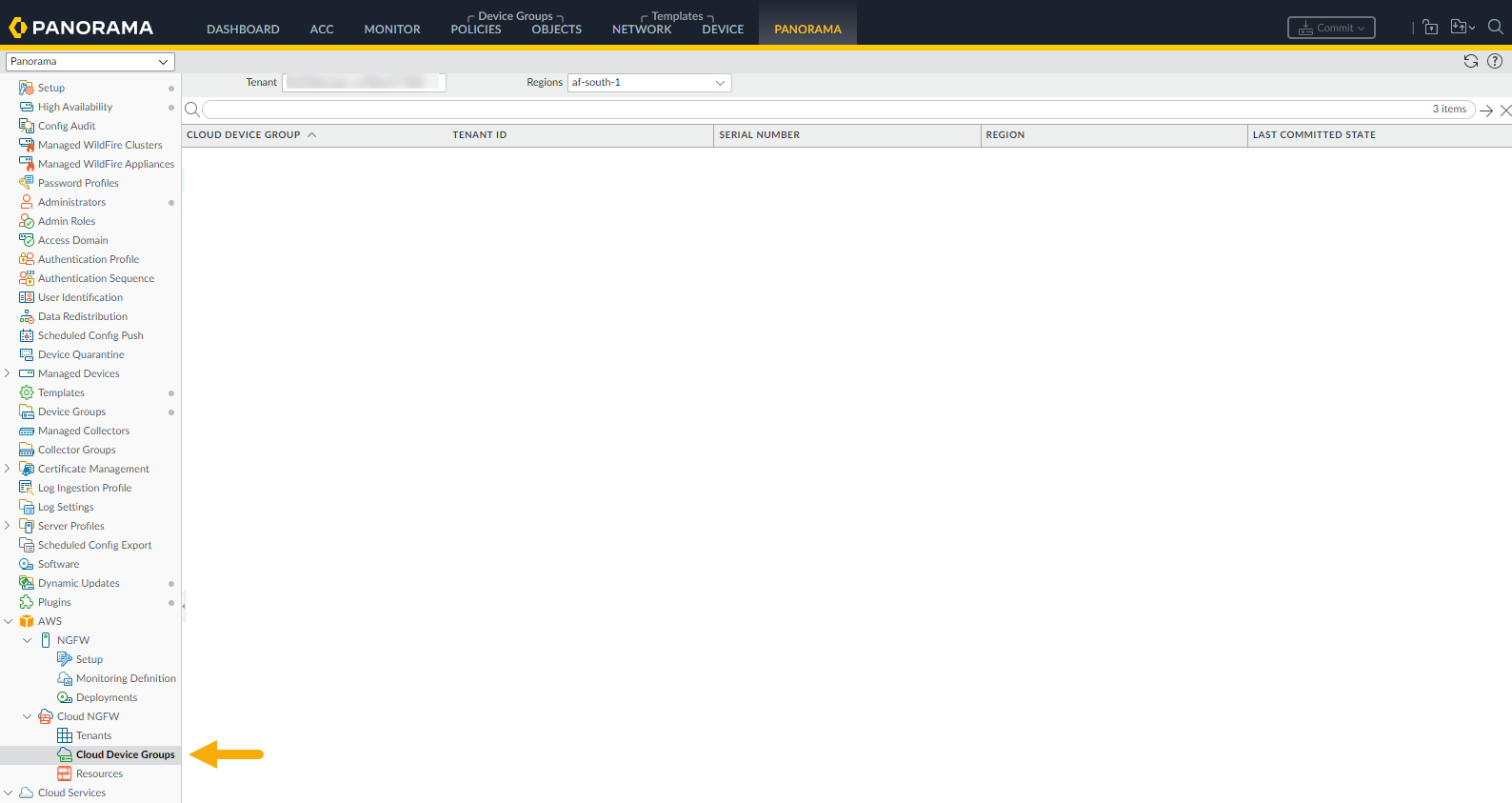The height and width of the screenshot is (803, 1512).
Task: Click the Plugins puzzle icon
Action: (27, 602)
